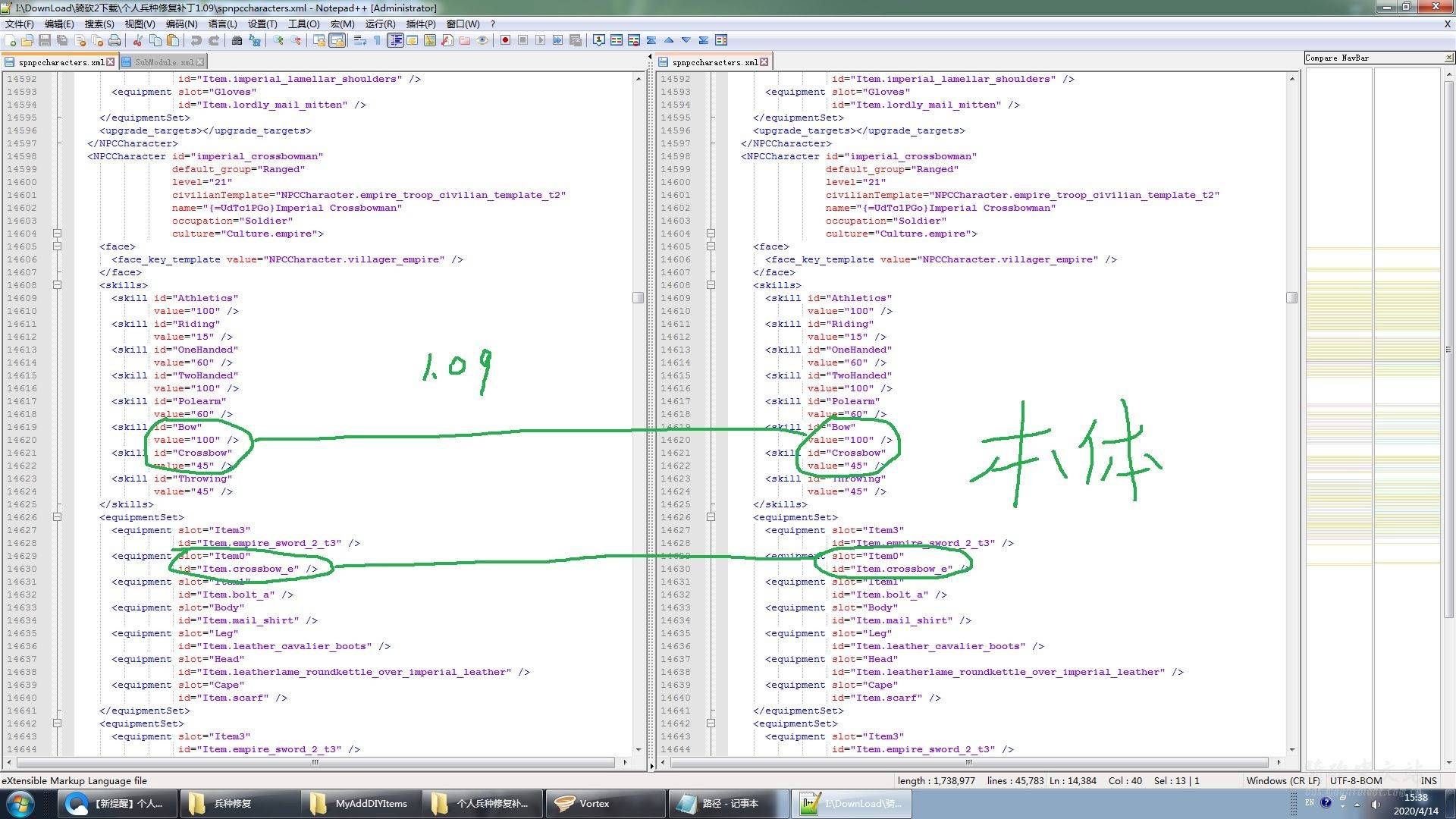Start macro recording with red circle

coord(505,40)
